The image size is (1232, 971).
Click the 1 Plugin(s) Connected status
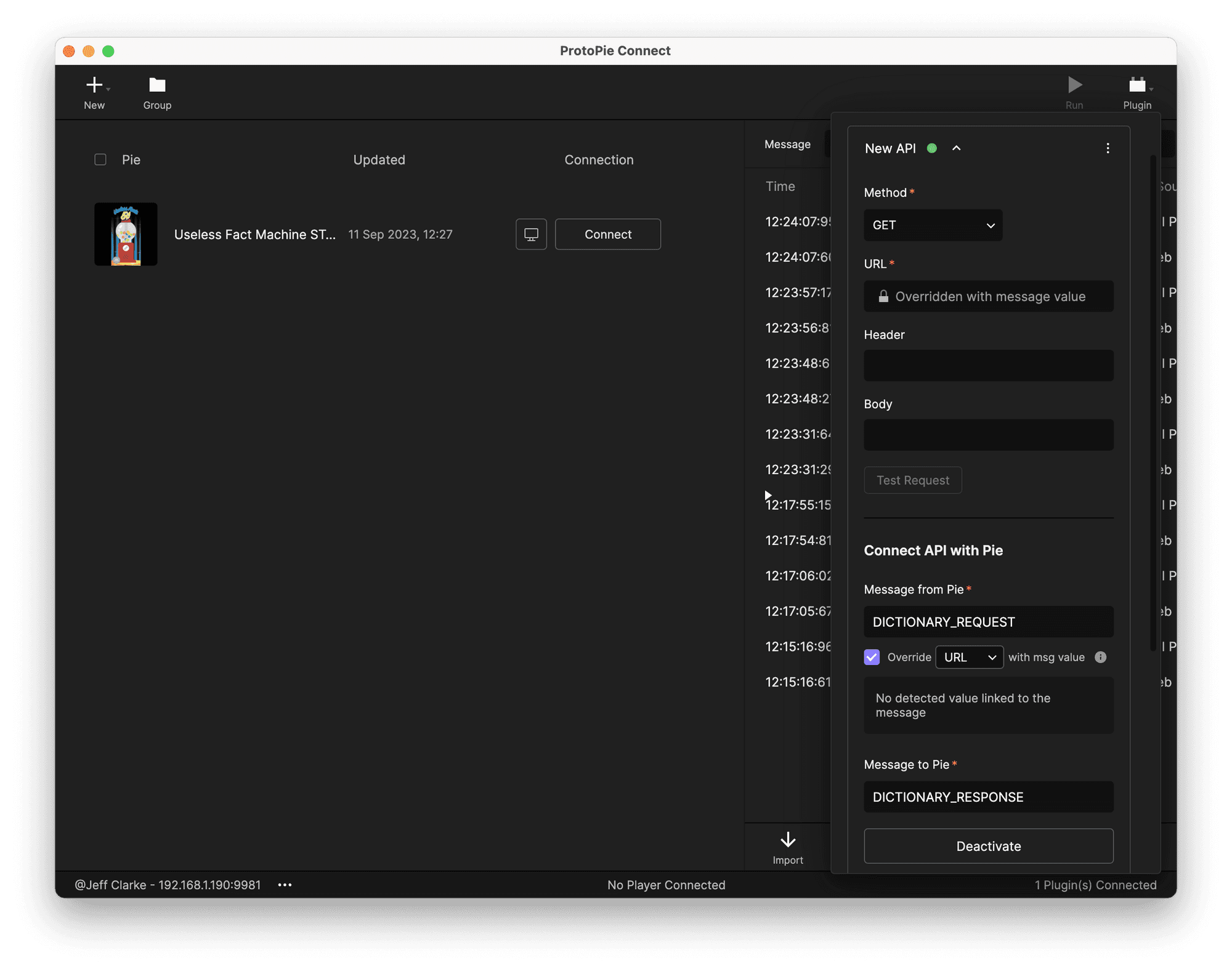1095,885
